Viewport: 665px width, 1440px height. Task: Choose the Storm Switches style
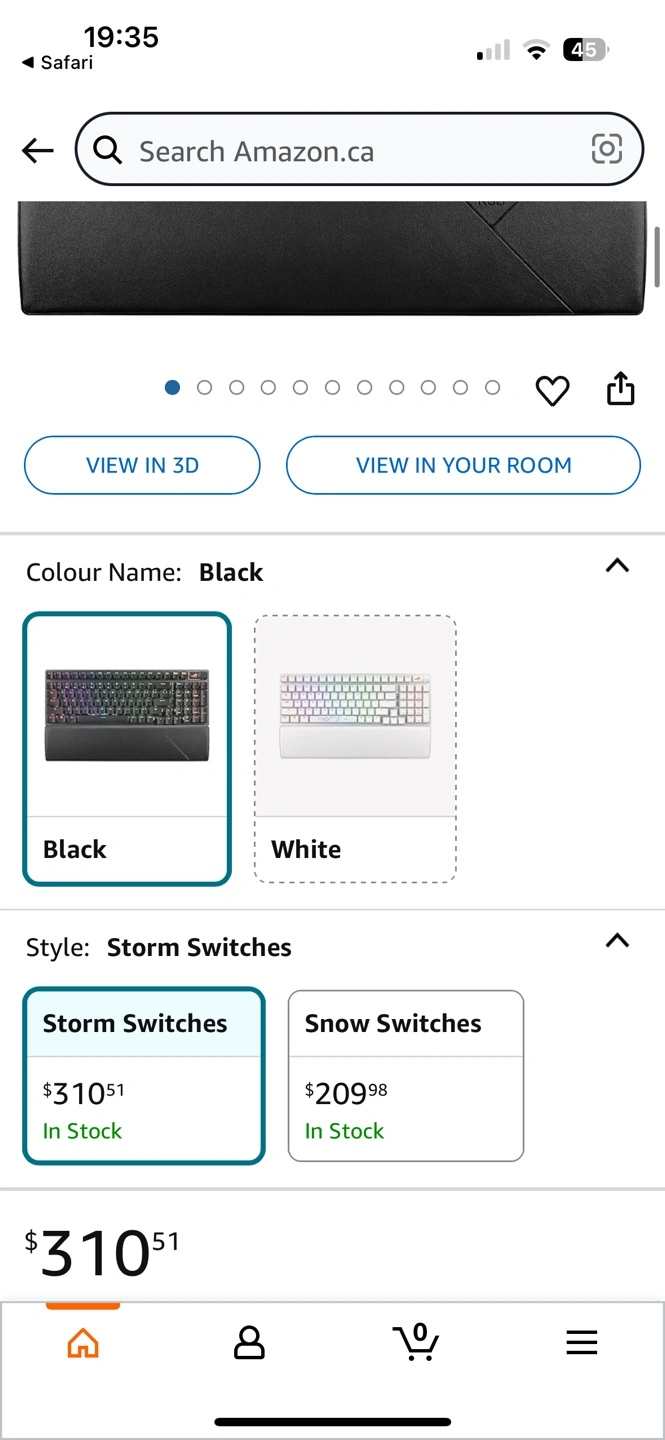[144, 1075]
